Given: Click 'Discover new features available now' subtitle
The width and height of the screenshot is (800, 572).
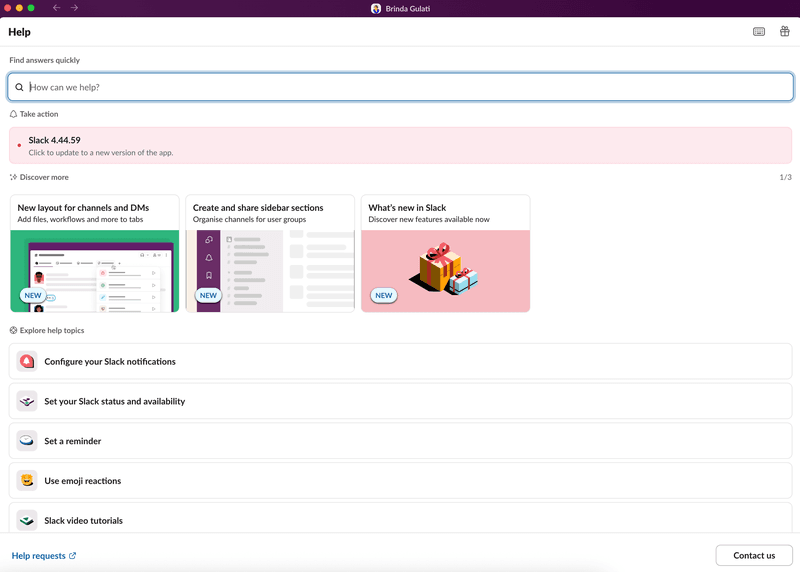Looking at the screenshot, I should coord(429,219).
